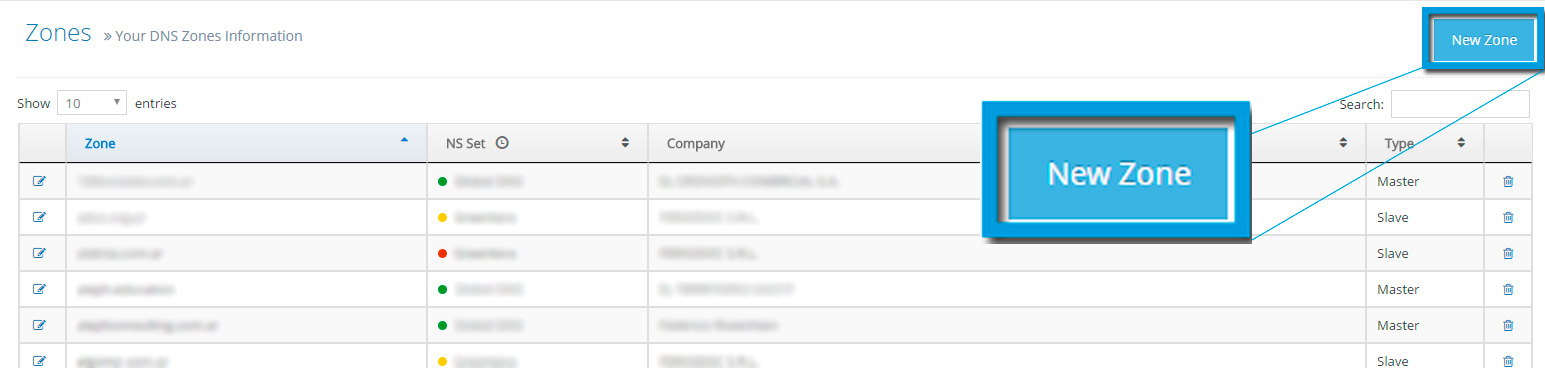
Task: Delete the fourth zone with trash icon
Action: (1508, 289)
